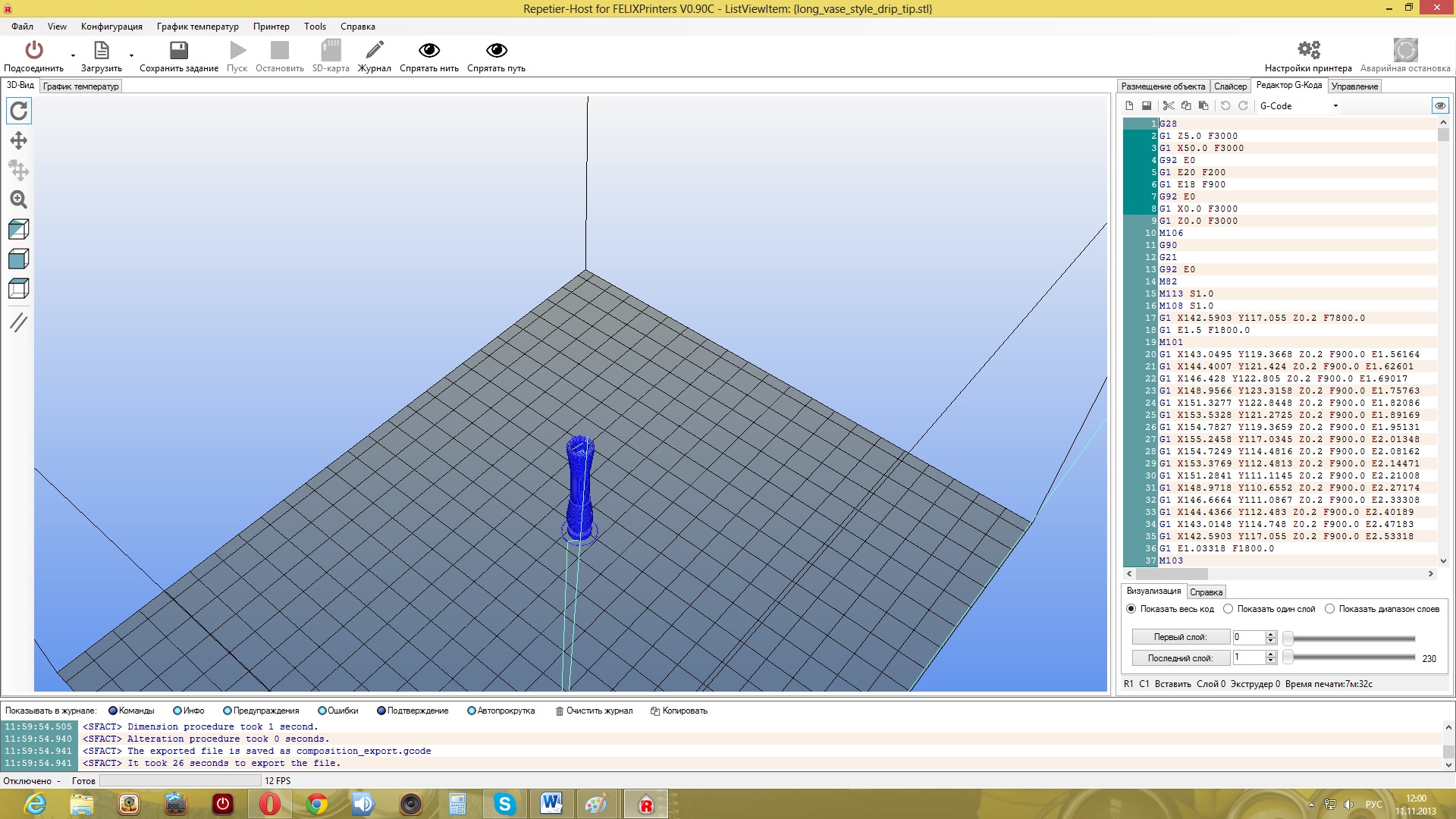Image resolution: width=1456 pixels, height=819 pixels.
Task: Click the Загрузить file icon
Action: coord(102,50)
